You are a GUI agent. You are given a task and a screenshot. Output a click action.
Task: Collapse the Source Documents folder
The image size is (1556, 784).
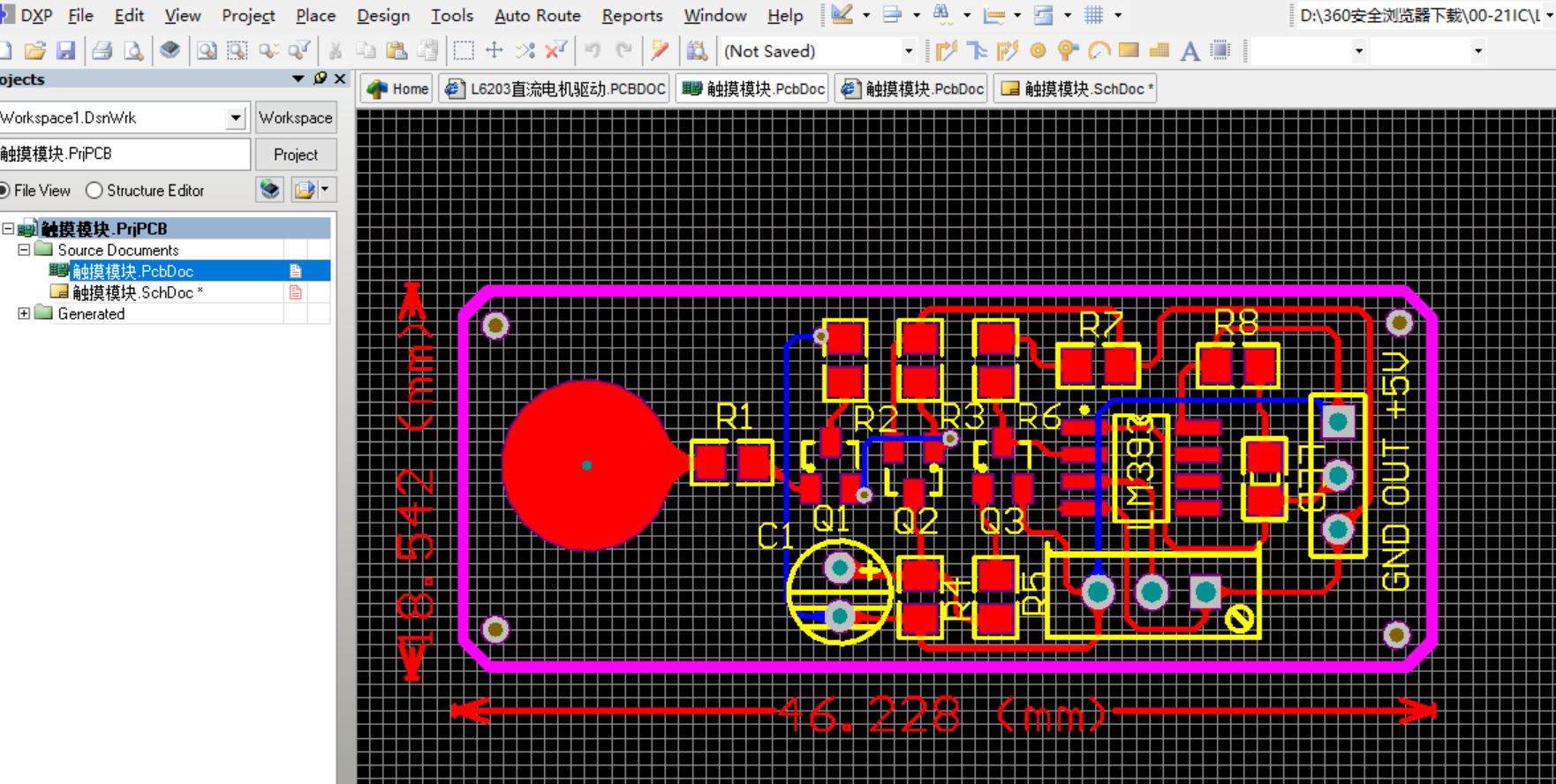click(24, 250)
